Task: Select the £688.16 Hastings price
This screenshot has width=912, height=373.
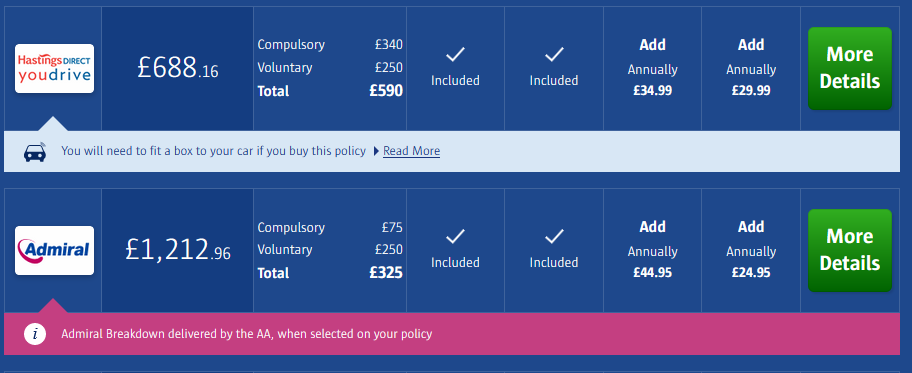Action: [x=177, y=68]
